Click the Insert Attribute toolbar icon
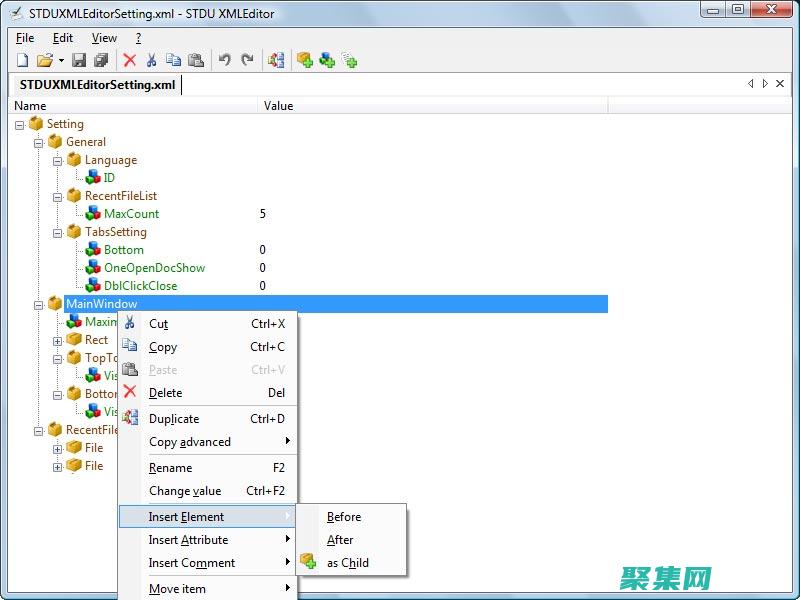The width and height of the screenshot is (800, 600). click(327, 60)
